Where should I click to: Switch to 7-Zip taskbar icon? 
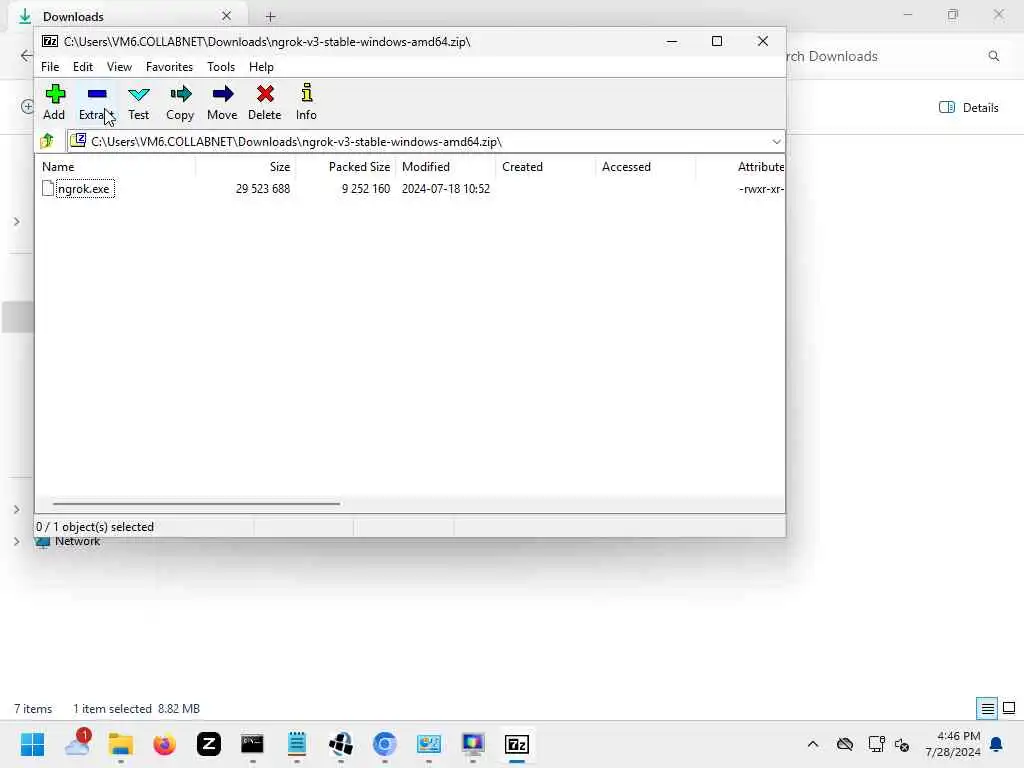coord(517,744)
